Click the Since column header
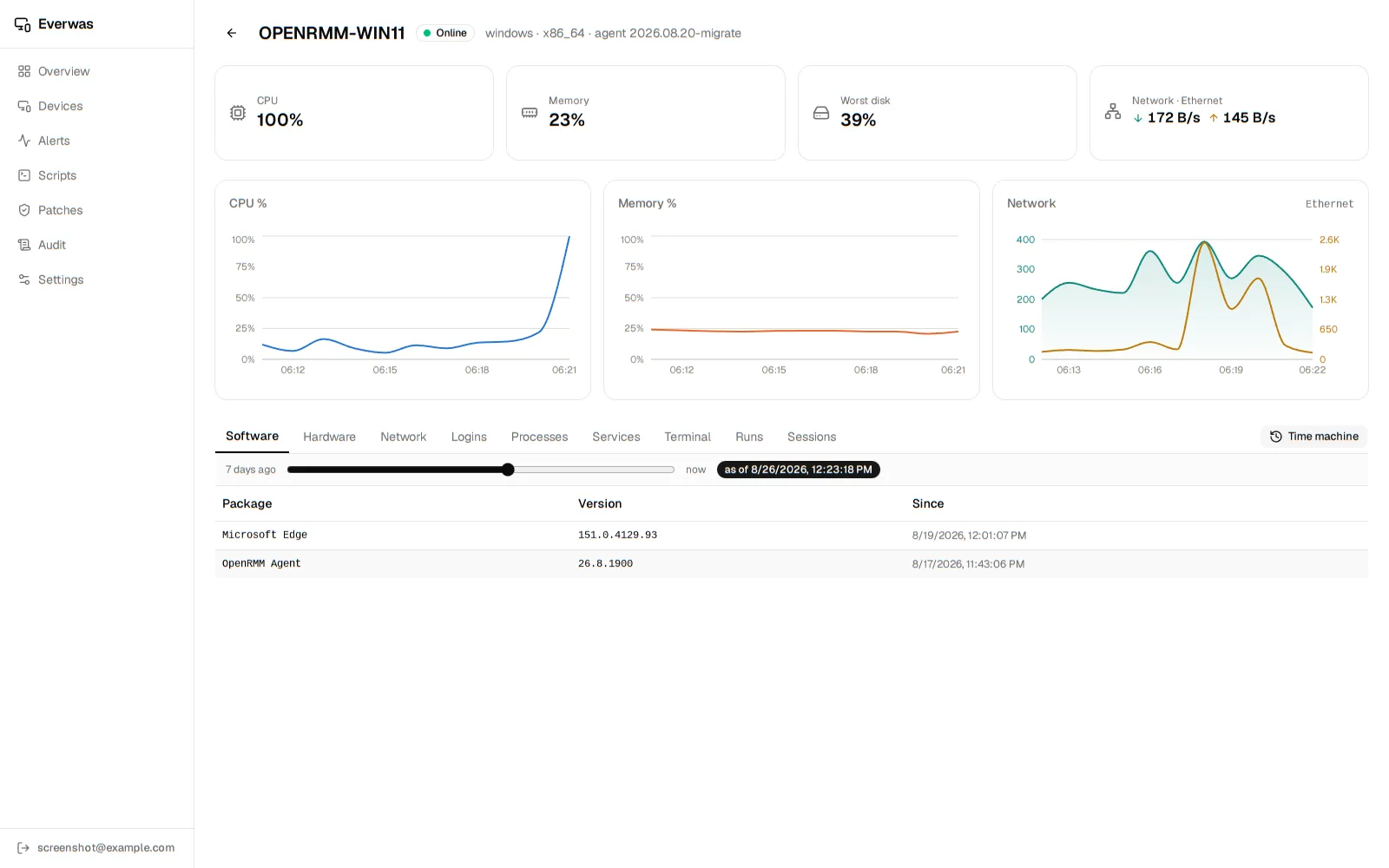The width and height of the screenshot is (1389, 868). pyautogui.click(x=928, y=503)
